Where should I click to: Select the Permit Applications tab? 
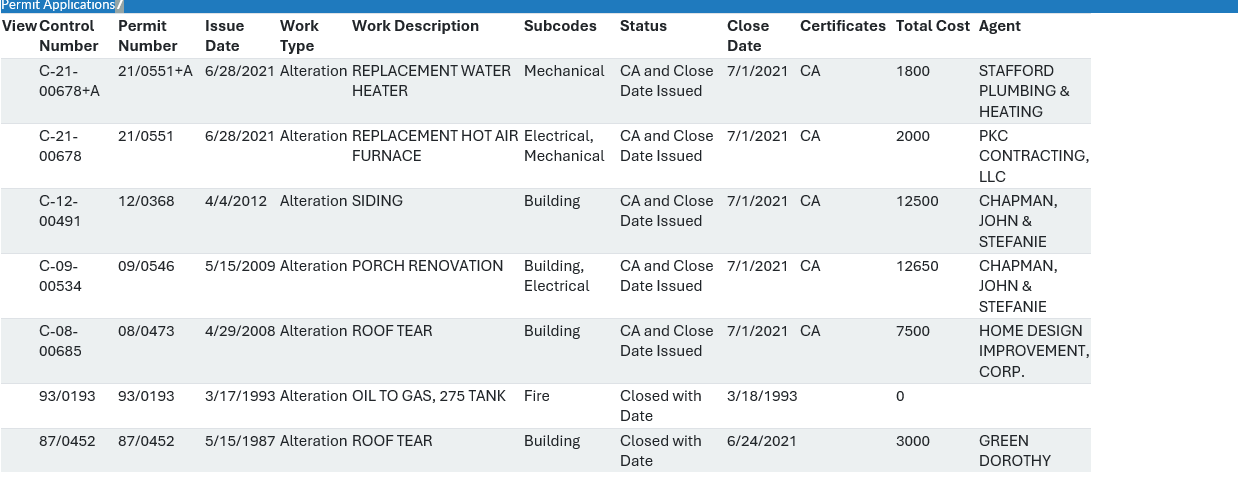(58, 5)
